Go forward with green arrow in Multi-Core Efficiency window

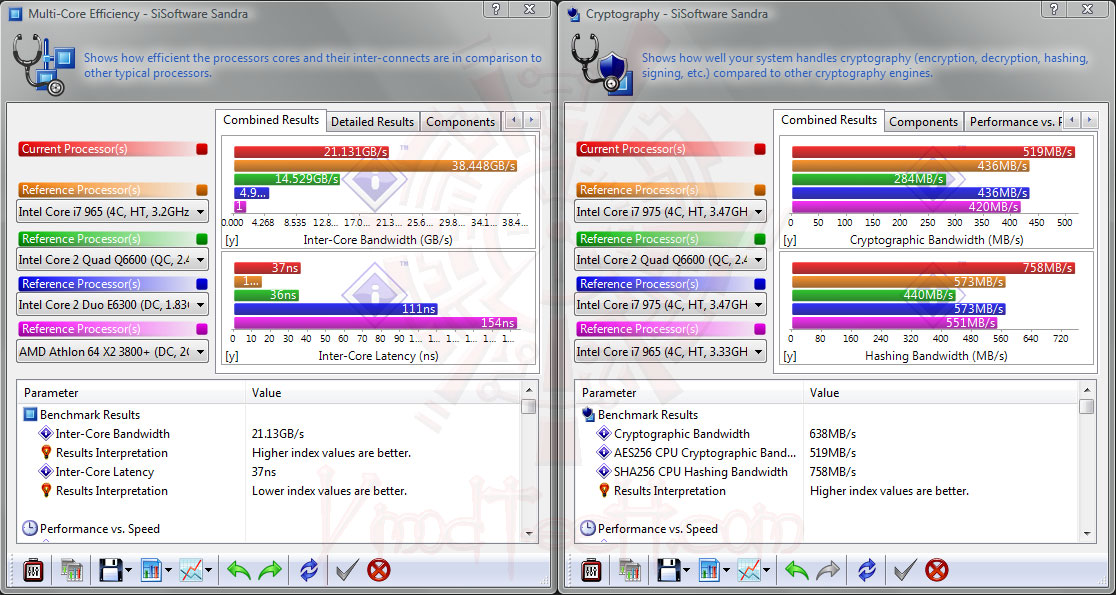(x=270, y=570)
